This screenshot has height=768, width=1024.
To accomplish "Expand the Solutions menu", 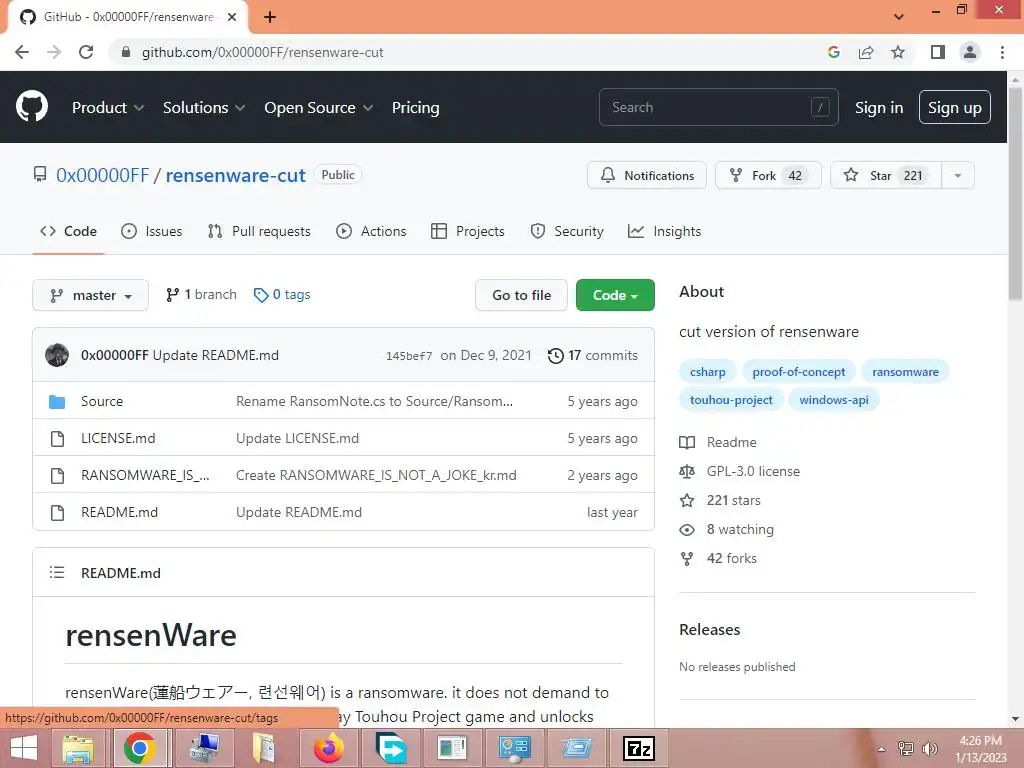I will [x=204, y=107].
